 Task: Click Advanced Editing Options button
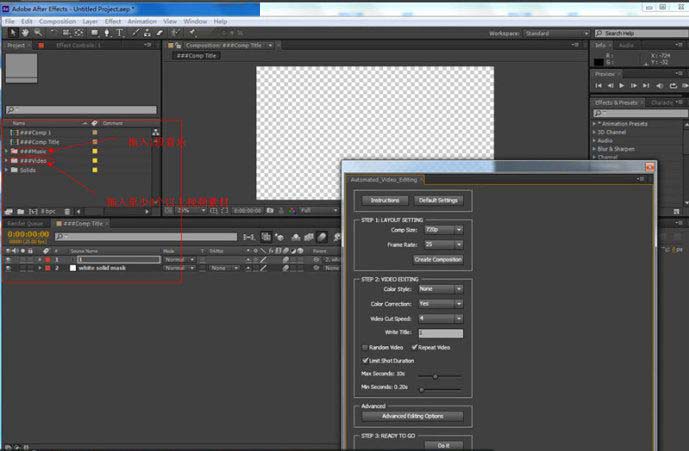[421, 416]
